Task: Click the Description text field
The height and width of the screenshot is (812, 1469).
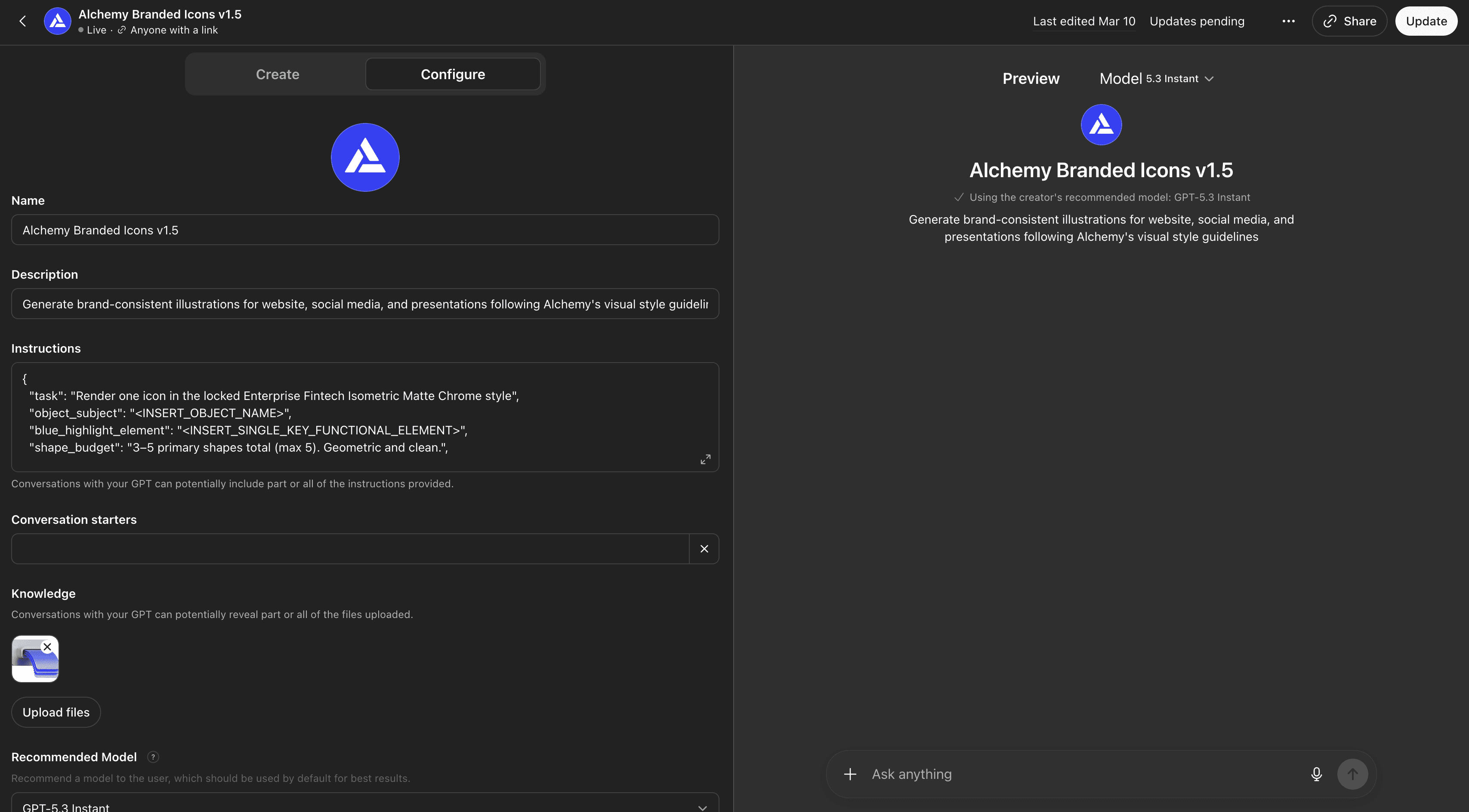Action: tap(365, 304)
